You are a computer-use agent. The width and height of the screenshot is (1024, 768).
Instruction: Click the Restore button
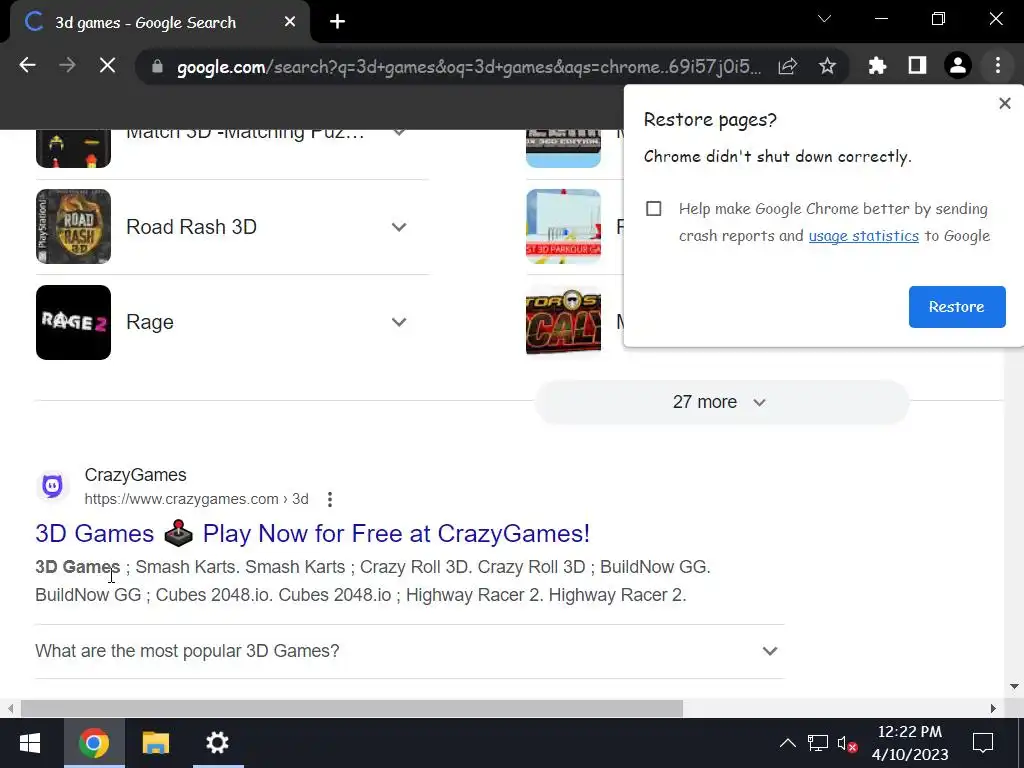[957, 306]
